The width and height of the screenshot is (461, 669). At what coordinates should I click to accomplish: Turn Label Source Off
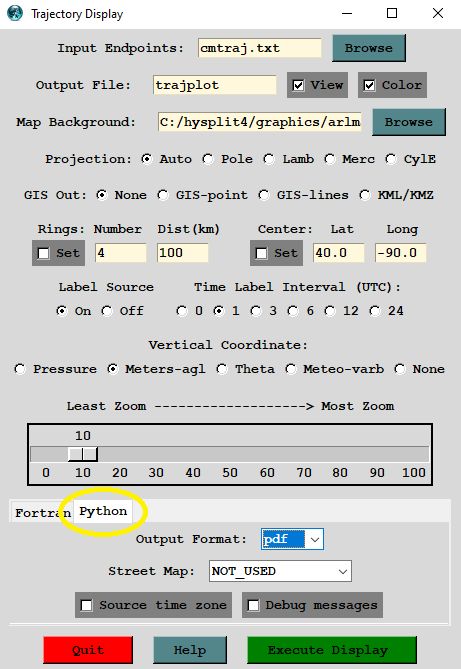107,311
